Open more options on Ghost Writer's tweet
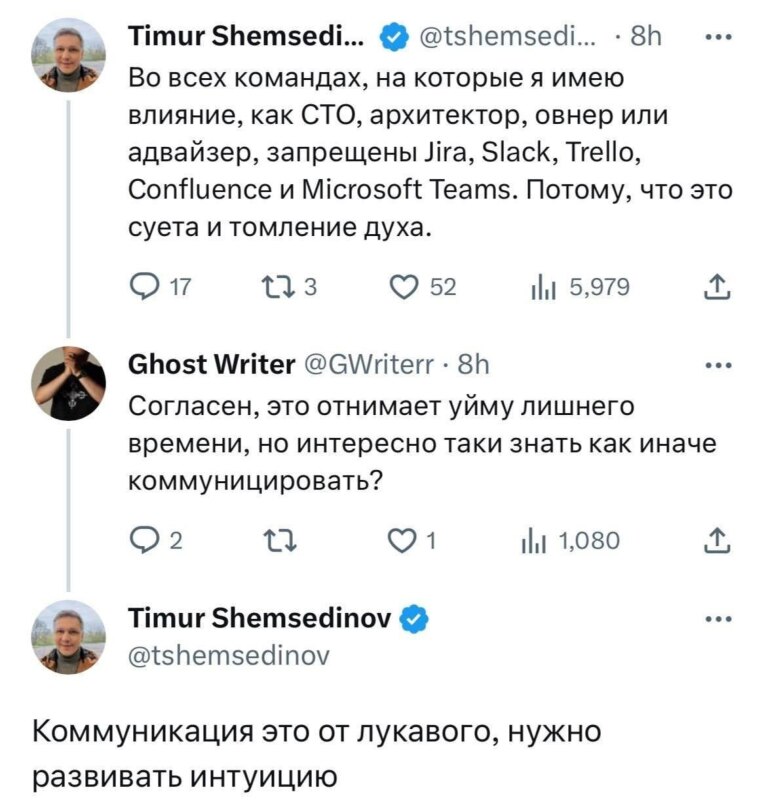Screen dimensions: 766x807 (716, 366)
